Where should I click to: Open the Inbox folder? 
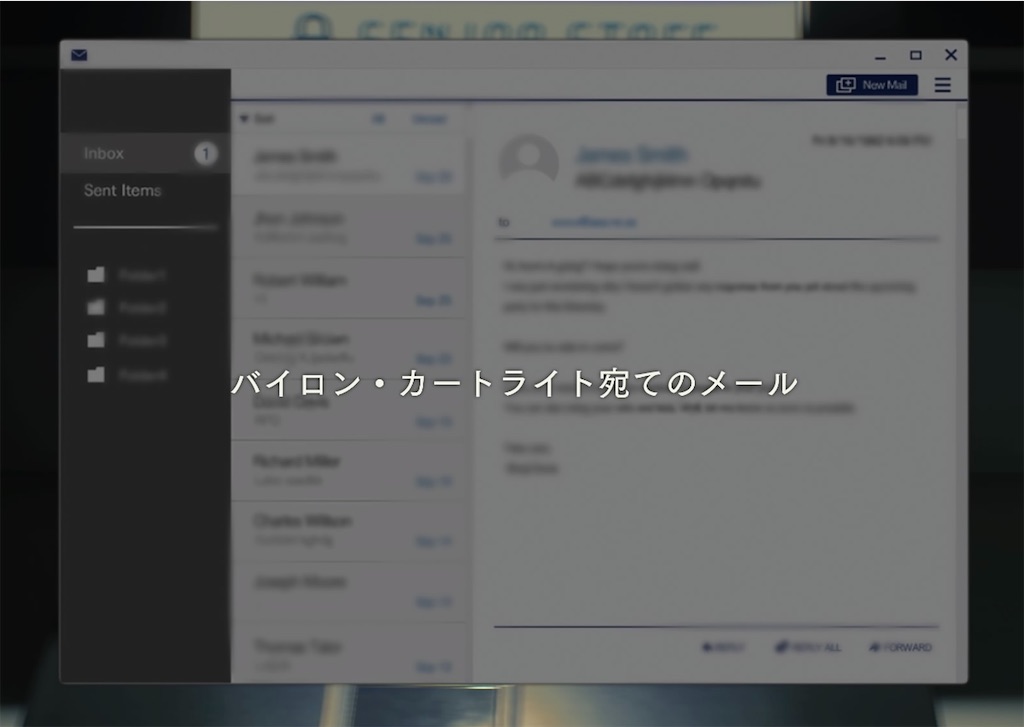(145, 153)
